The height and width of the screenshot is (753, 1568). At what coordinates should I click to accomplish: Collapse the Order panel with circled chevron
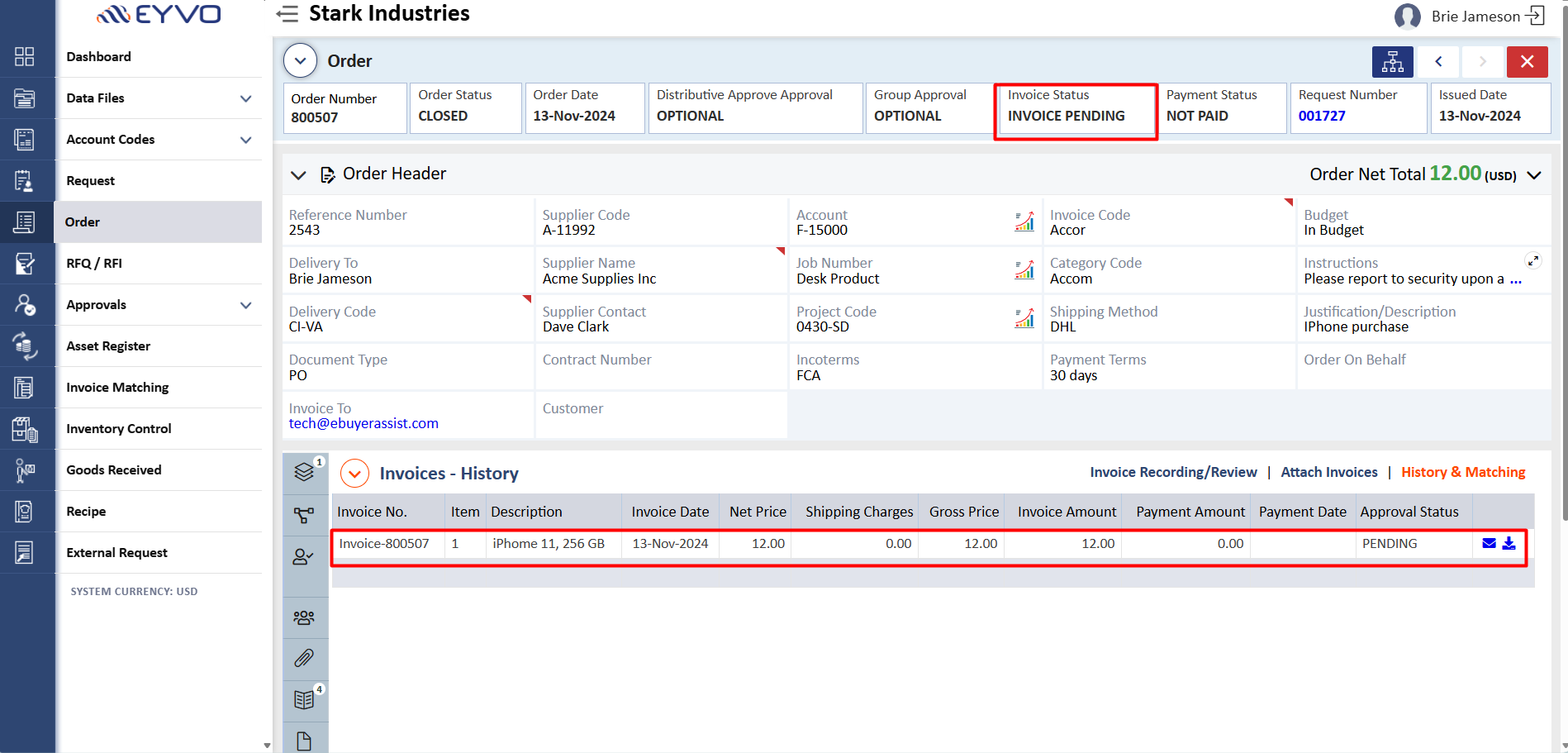pyautogui.click(x=300, y=60)
